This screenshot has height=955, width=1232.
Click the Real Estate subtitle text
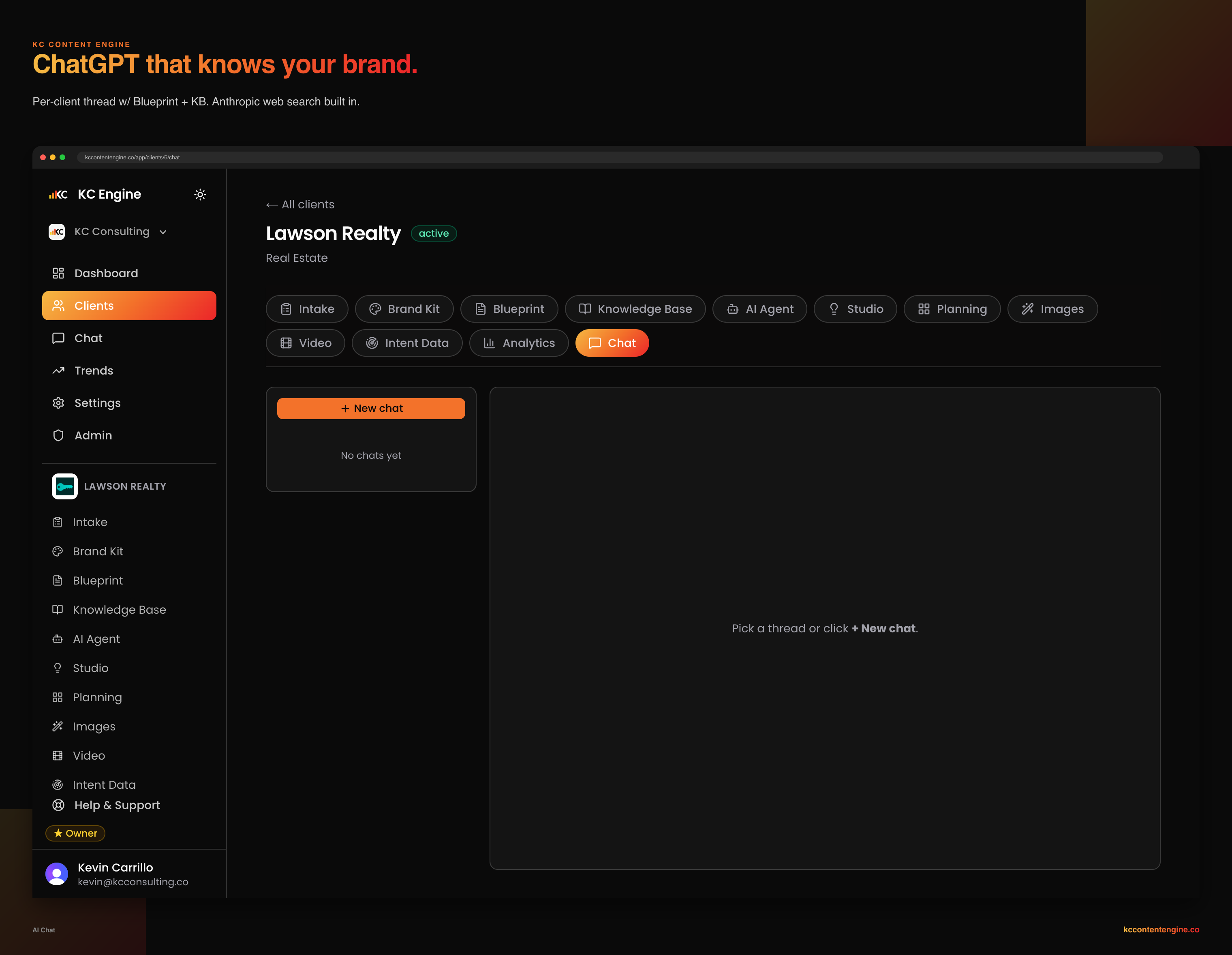[x=297, y=258]
